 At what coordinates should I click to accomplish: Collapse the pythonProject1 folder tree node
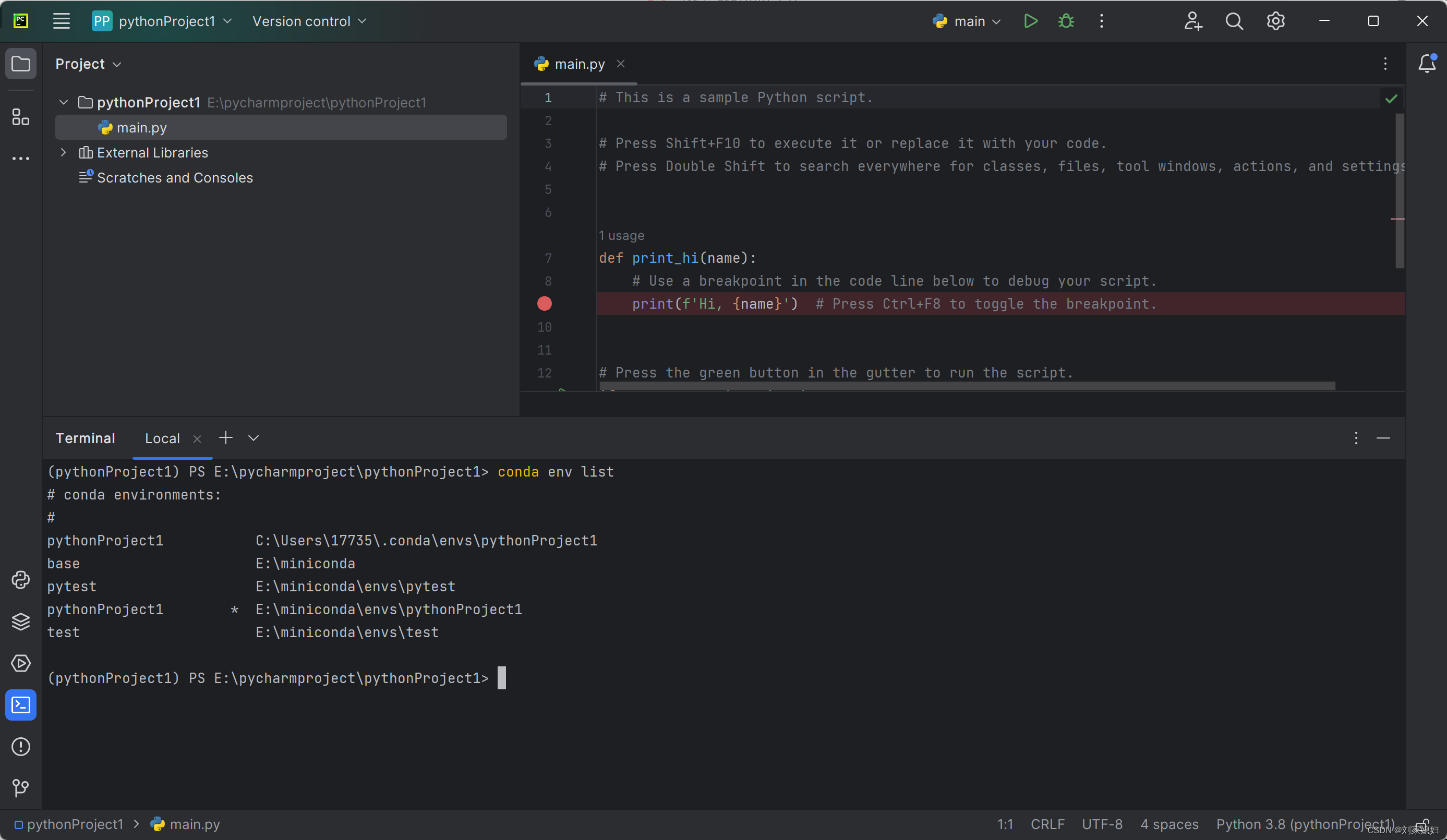click(x=64, y=102)
